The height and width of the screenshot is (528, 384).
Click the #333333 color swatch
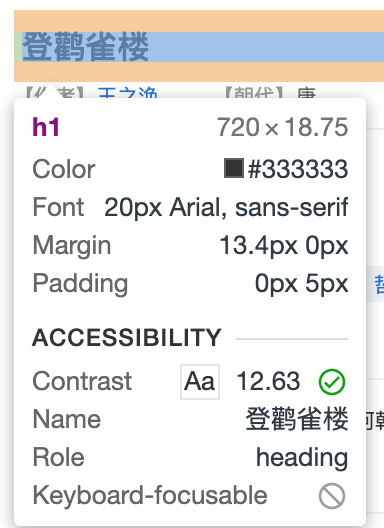click(234, 168)
